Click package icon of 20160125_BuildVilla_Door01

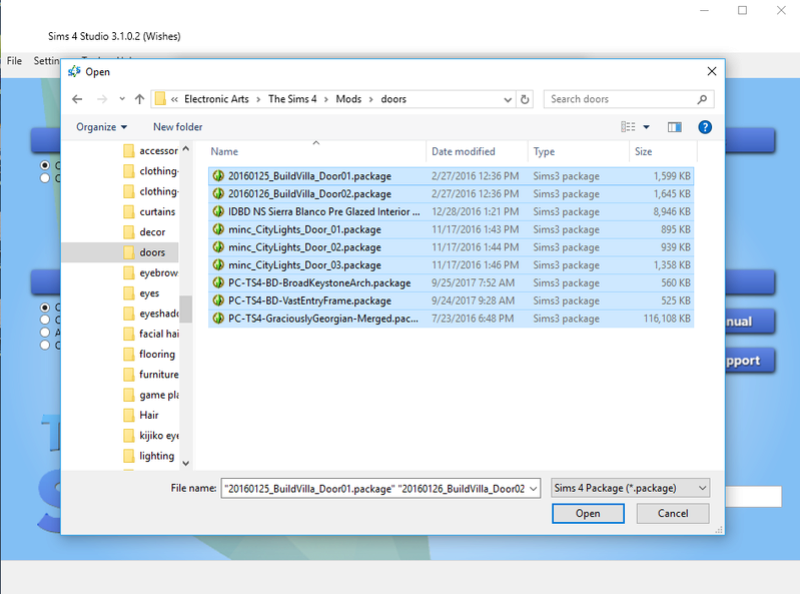click(218, 176)
